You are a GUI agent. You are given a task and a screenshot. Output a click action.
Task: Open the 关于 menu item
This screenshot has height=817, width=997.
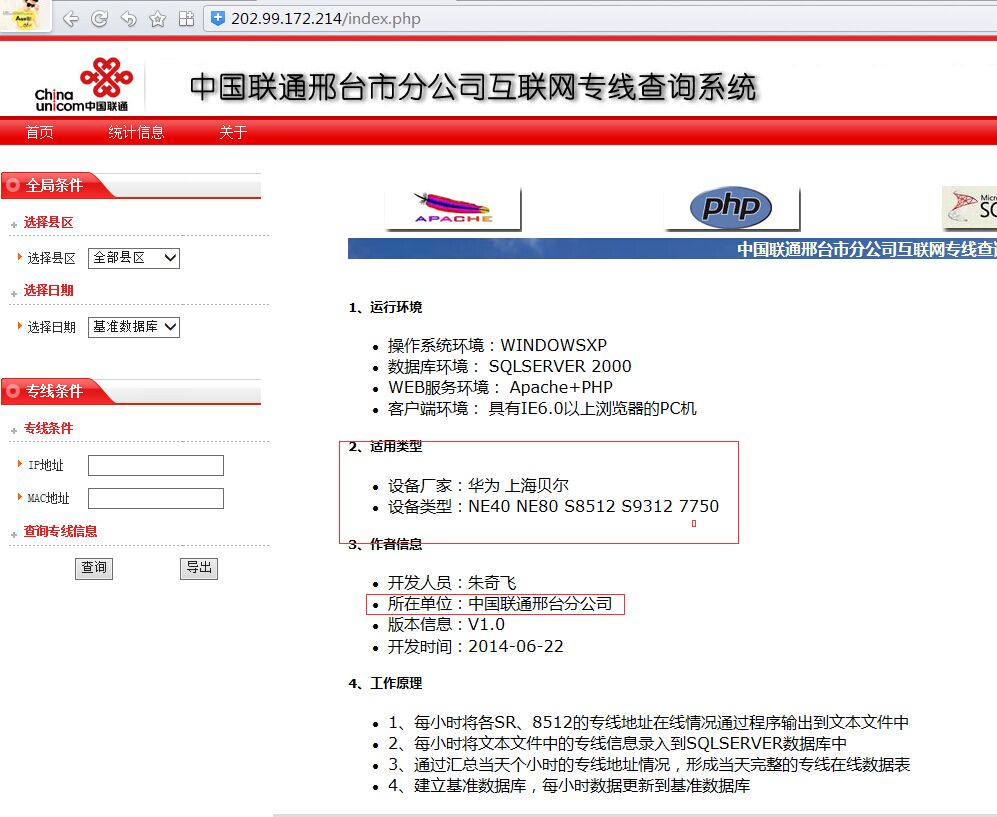tap(233, 132)
